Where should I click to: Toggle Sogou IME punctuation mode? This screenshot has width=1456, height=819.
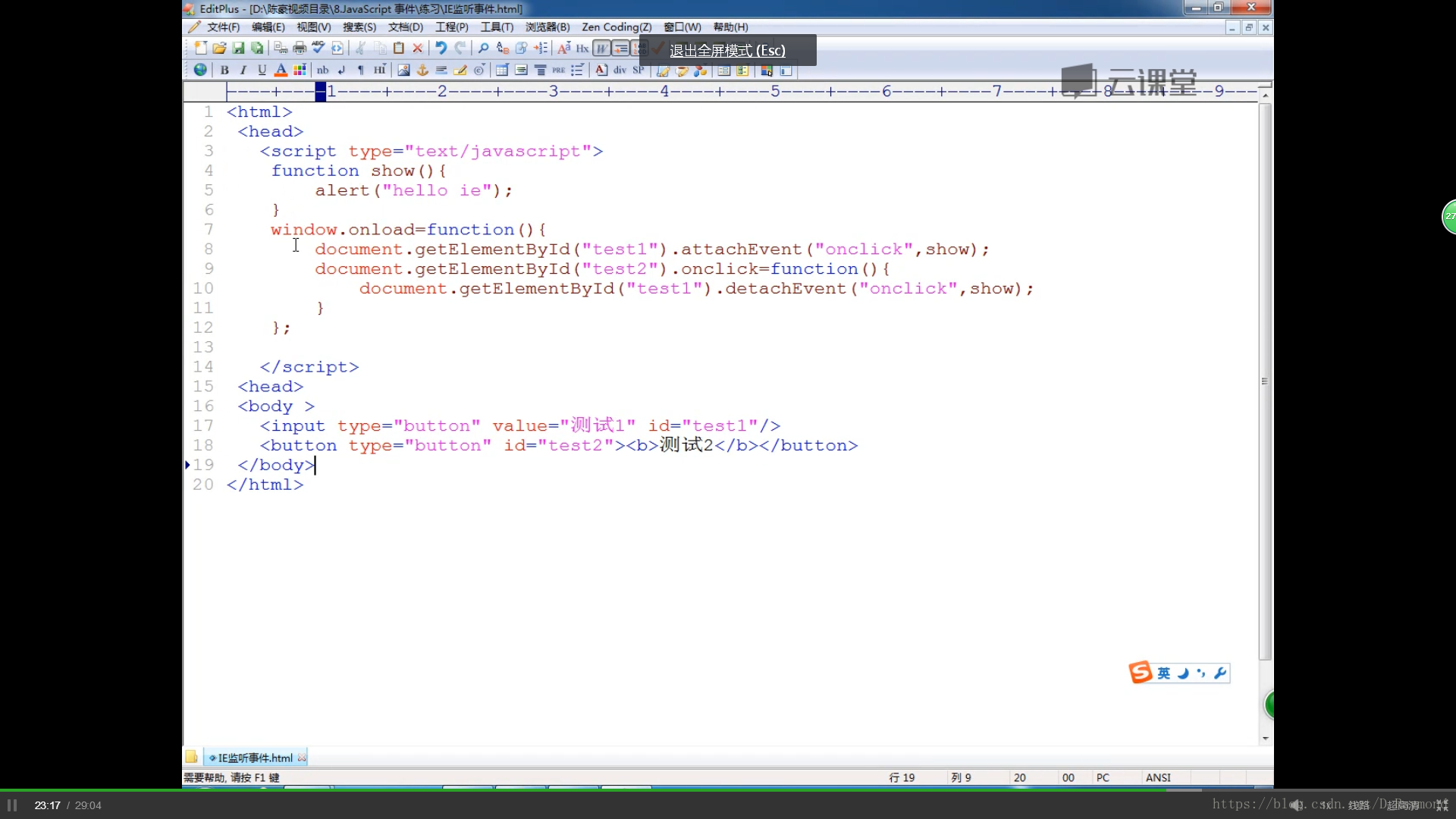(x=1201, y=673)
